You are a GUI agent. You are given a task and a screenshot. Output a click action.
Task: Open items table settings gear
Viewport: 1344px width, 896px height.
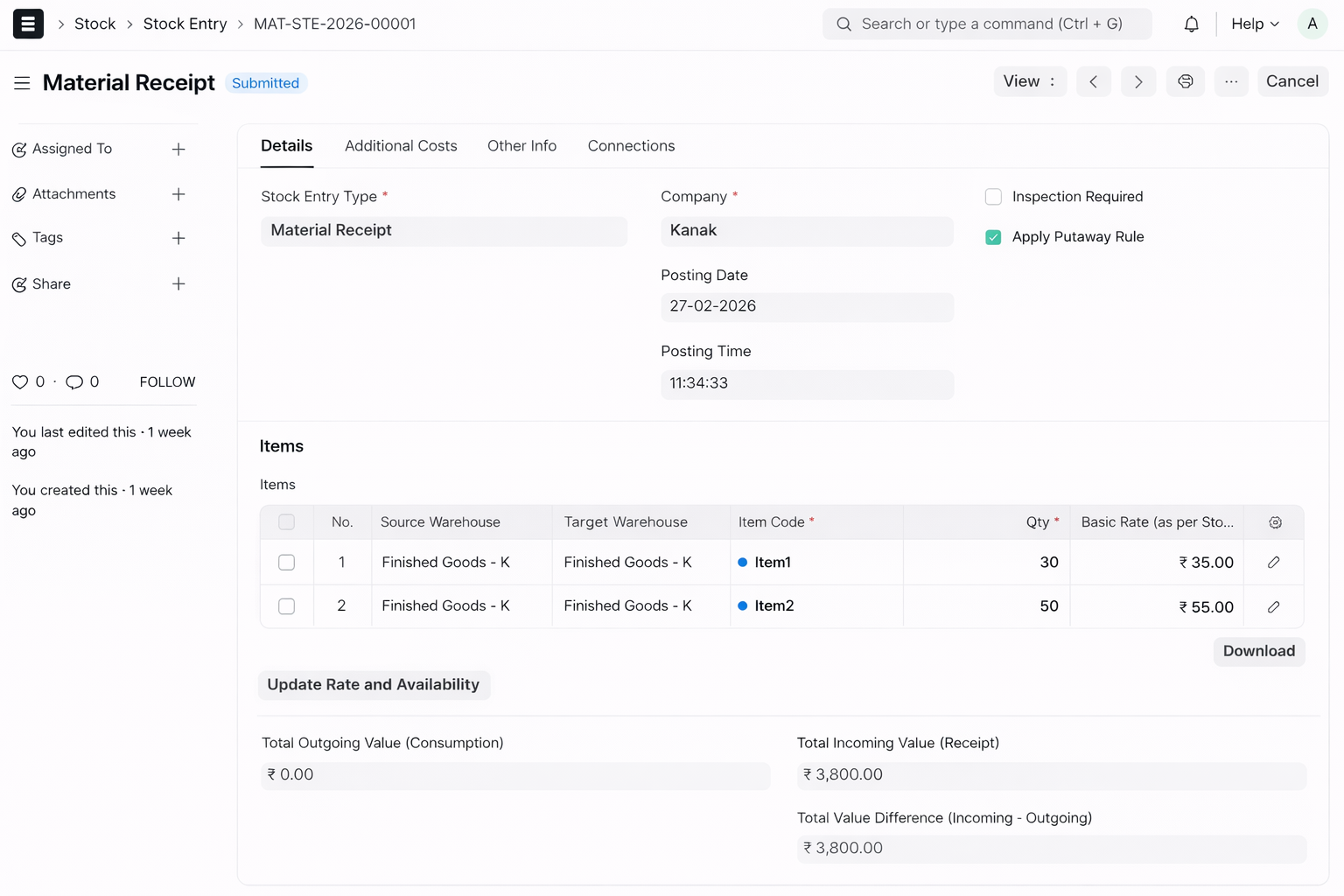coord(1275,522)
